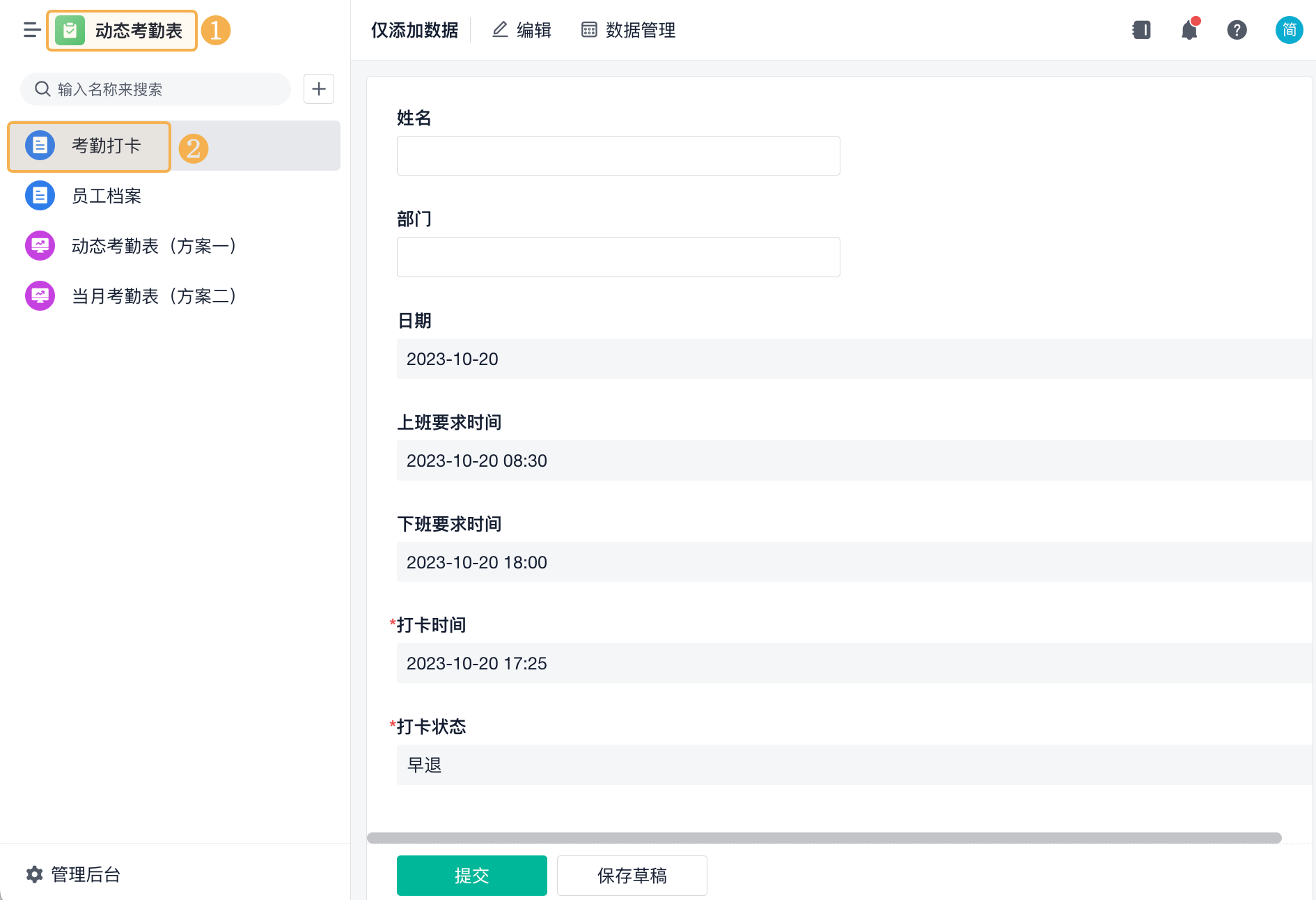1316x900 pixels.
Task: Click the search magnifier icon
Action: pos(42,89)
